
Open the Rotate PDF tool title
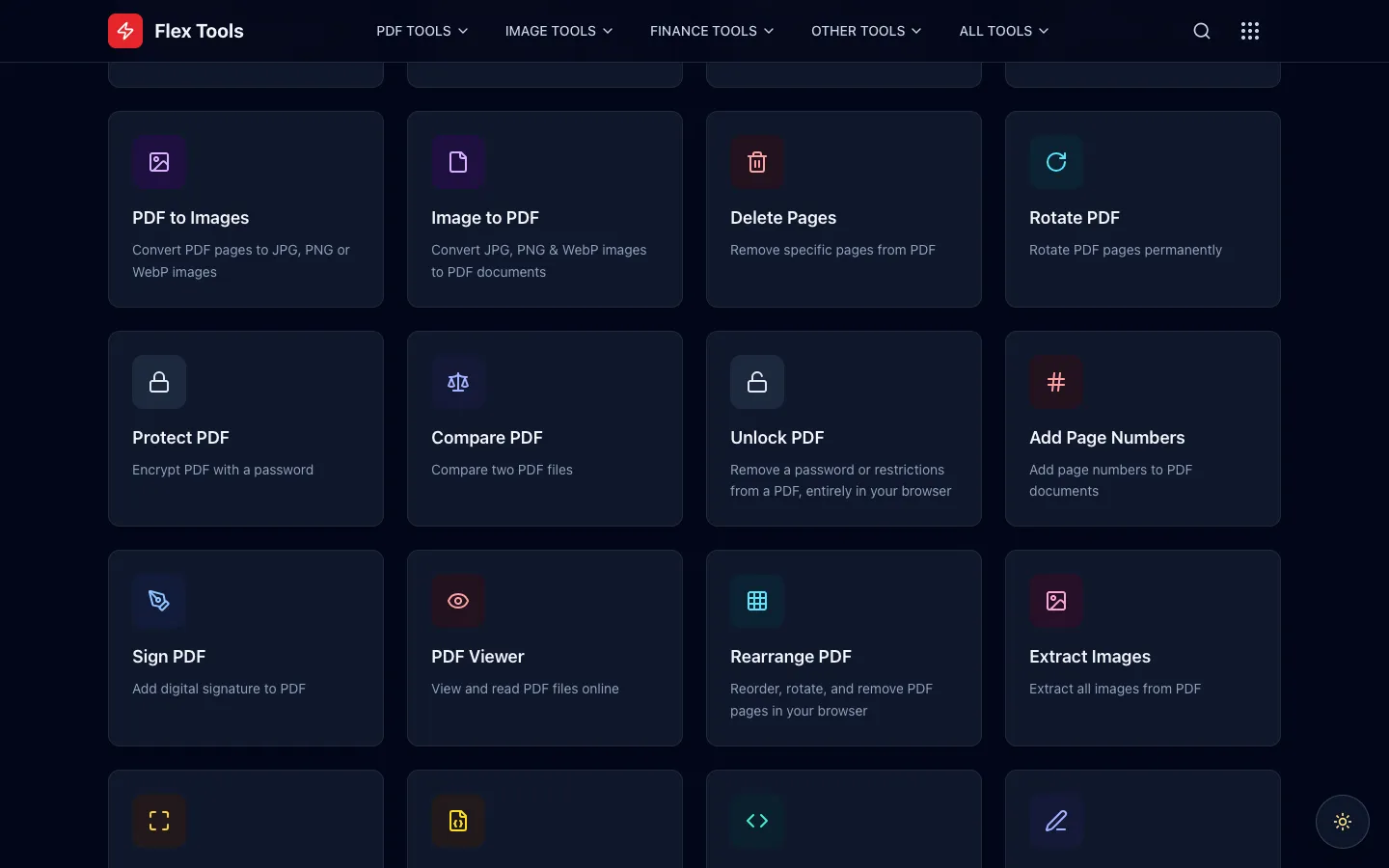pos(1075,218)
